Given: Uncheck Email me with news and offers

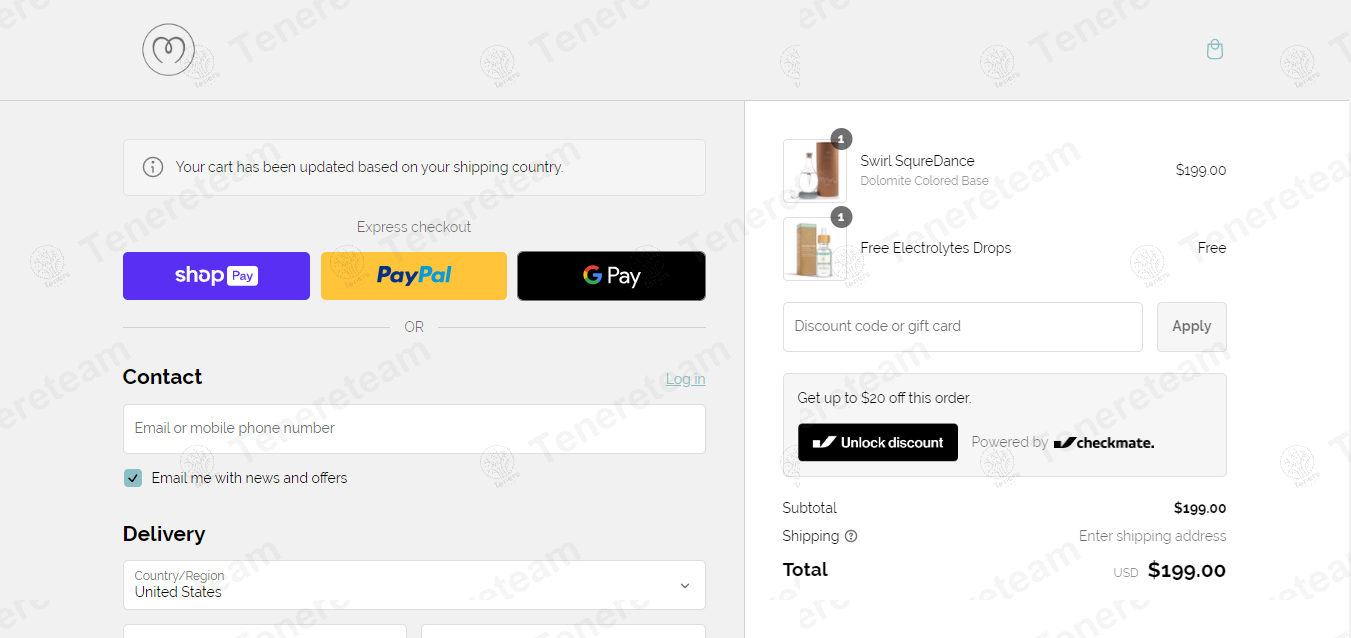Looking at the screenshot, I should pos(133,478).
